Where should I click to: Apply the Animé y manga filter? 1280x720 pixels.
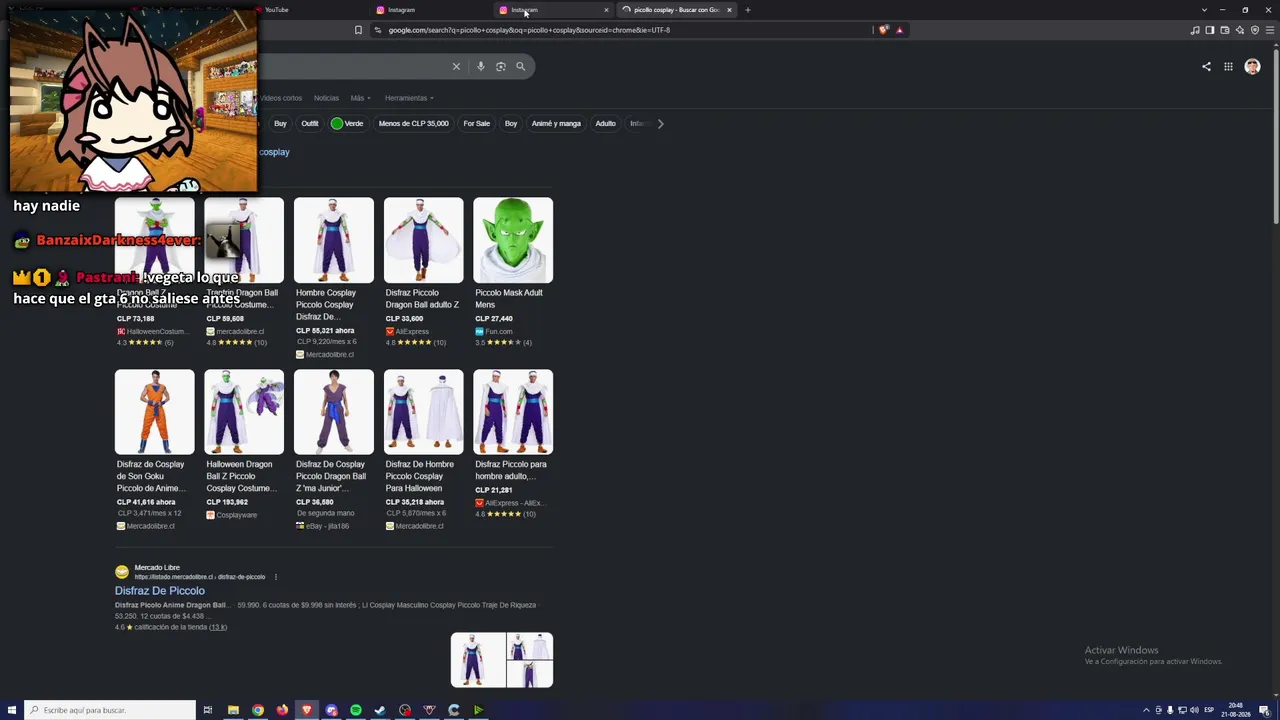click(x=556, y=124)
